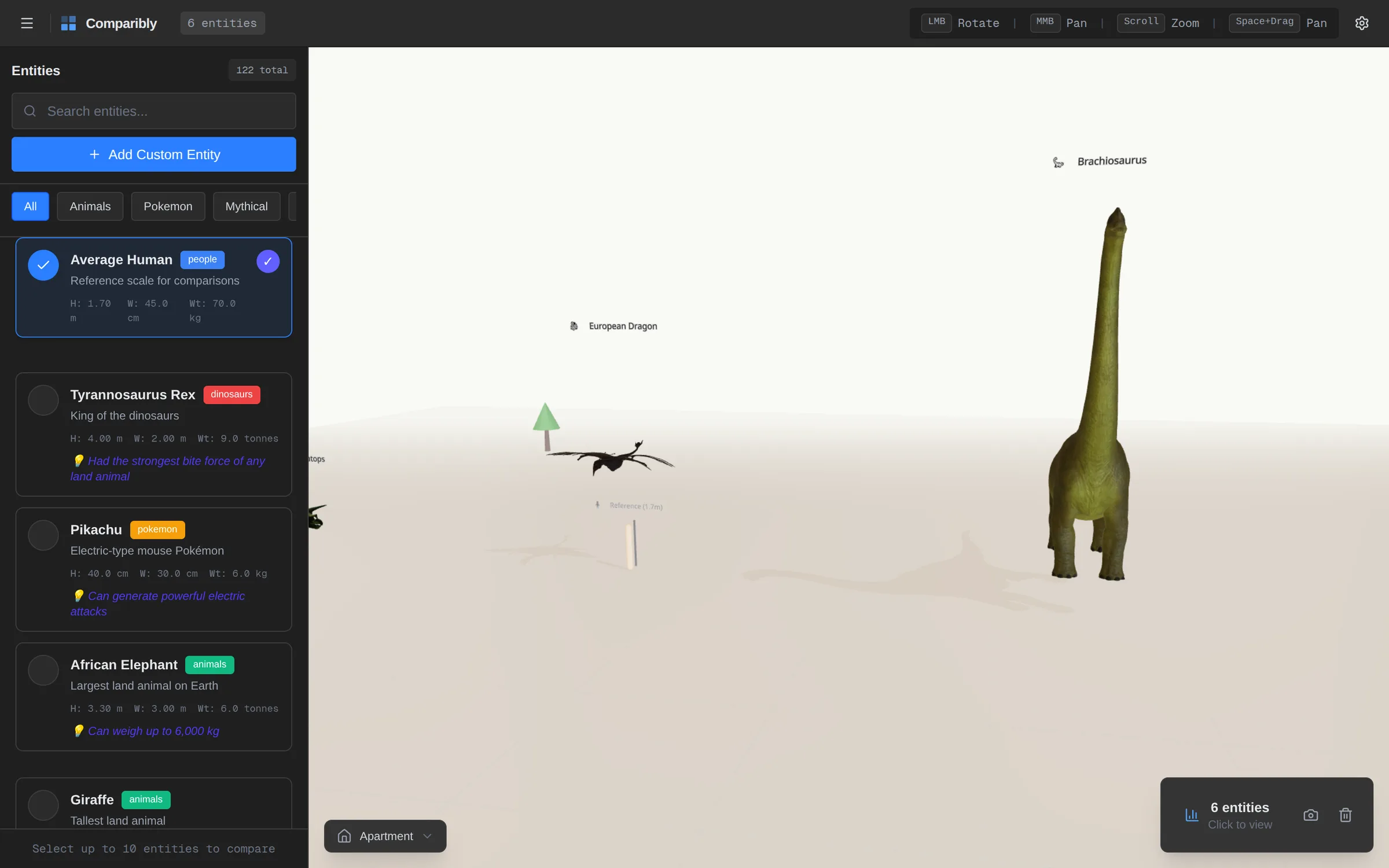Viewport: 1389px width, 868px height.
Task: Expand the 6 entities panel
Action: (x=1240, y=815)
